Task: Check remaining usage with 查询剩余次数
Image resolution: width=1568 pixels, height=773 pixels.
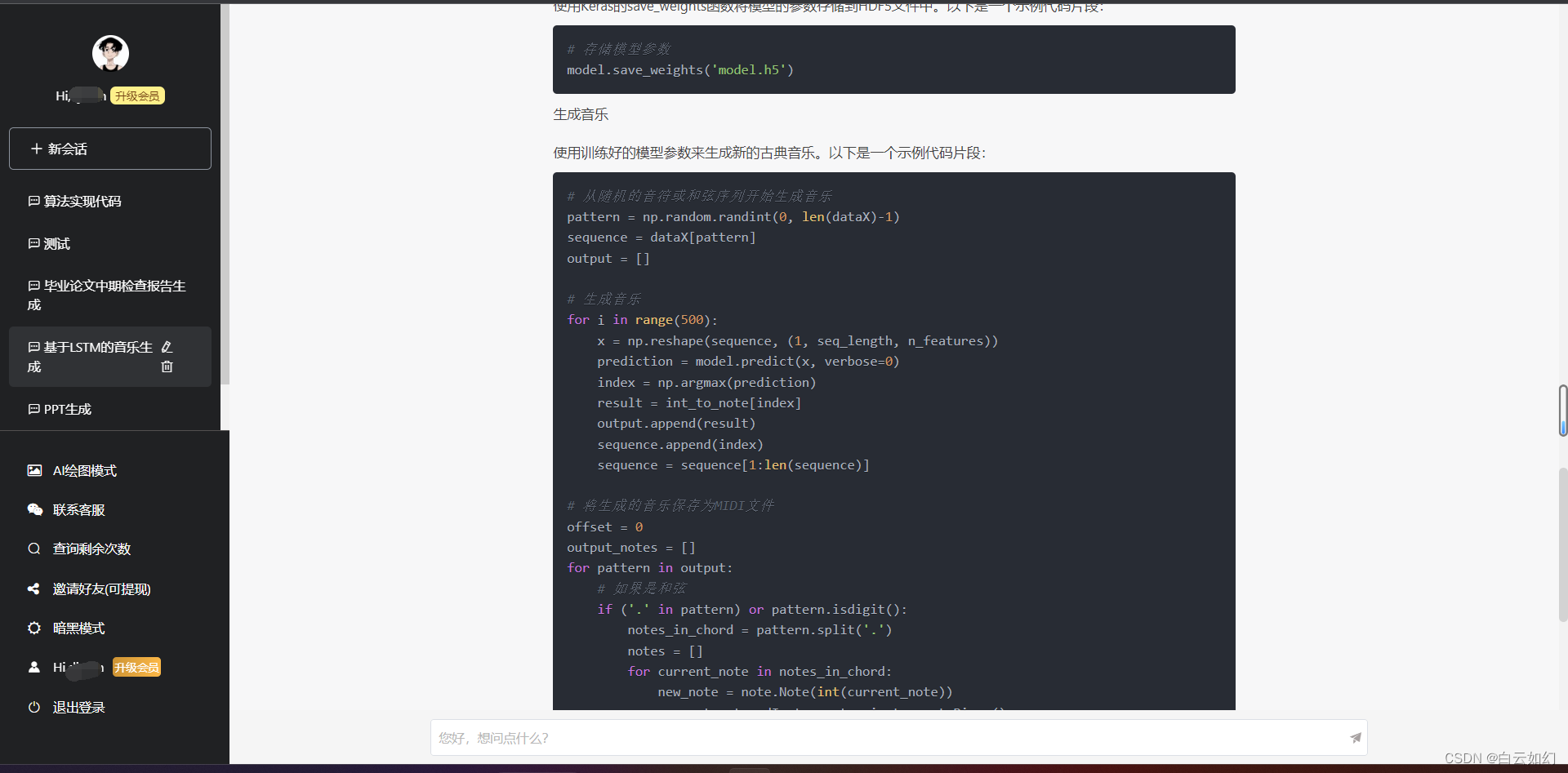Action: tap(91, 549)
